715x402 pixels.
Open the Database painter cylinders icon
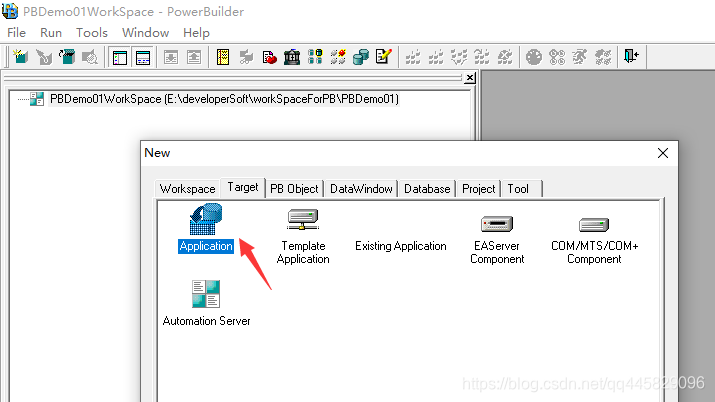tap(361, 57)
